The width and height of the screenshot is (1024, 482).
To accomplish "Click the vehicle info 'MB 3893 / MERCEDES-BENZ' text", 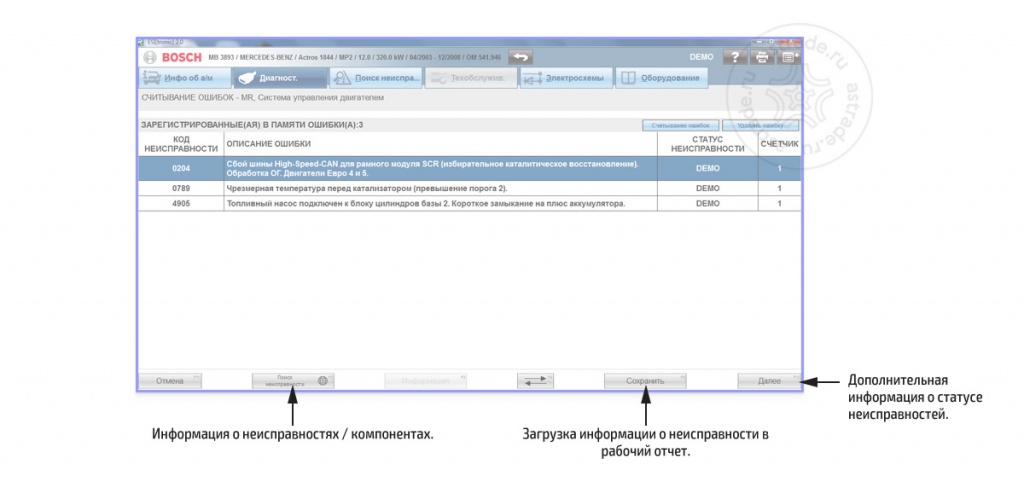I will tap(355, 57).
